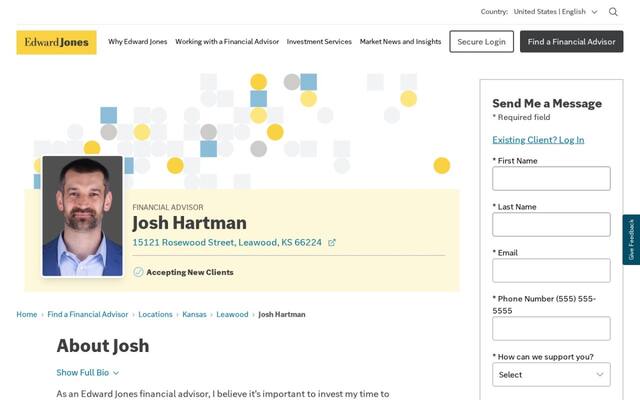640x400 pixels.
Task: Focus the Email input field
Action: tap(551, 270)
